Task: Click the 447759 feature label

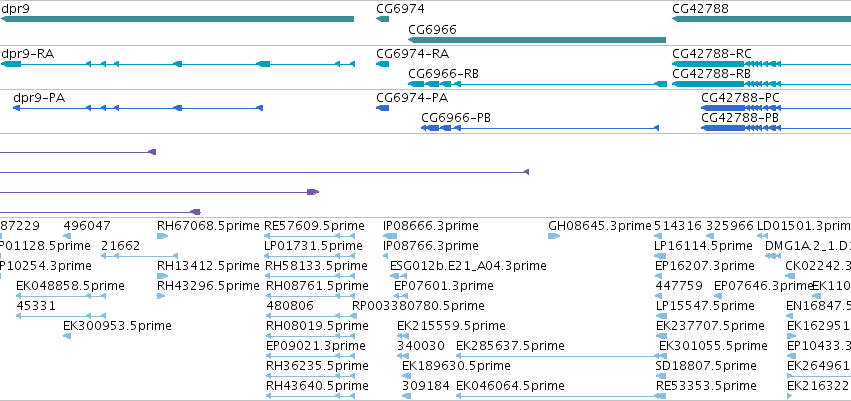Action: click(x=679, y=286)
